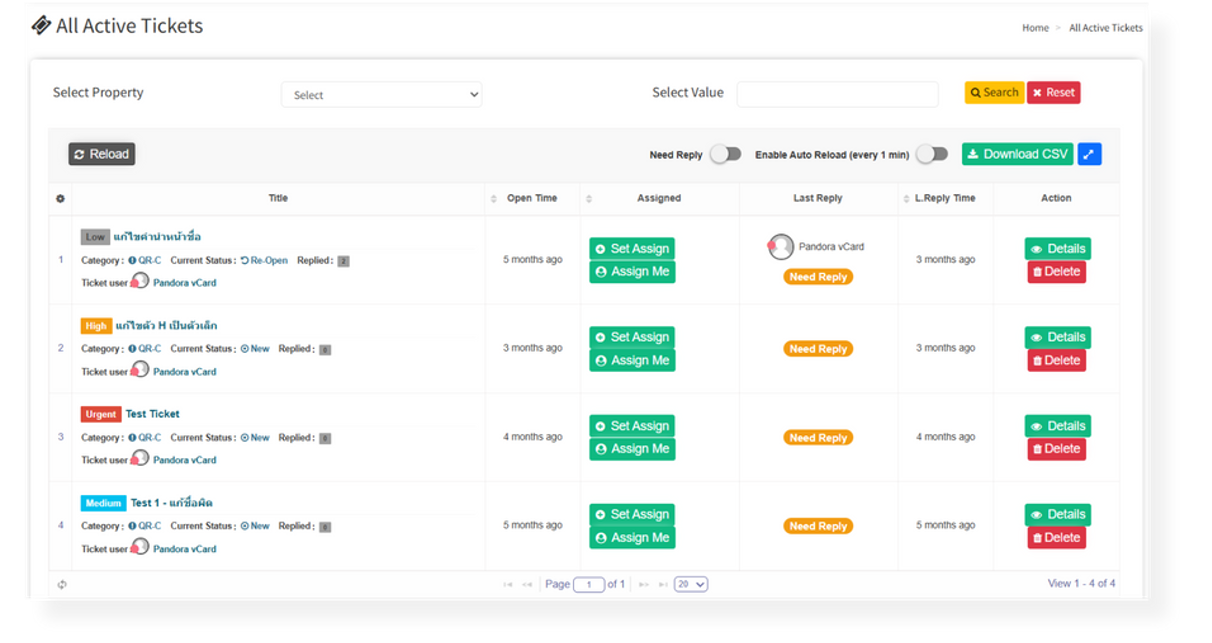Open Details for Test 1 ticket
The width and height of the screenshot is (1212, 643).
click(1058, 514)
